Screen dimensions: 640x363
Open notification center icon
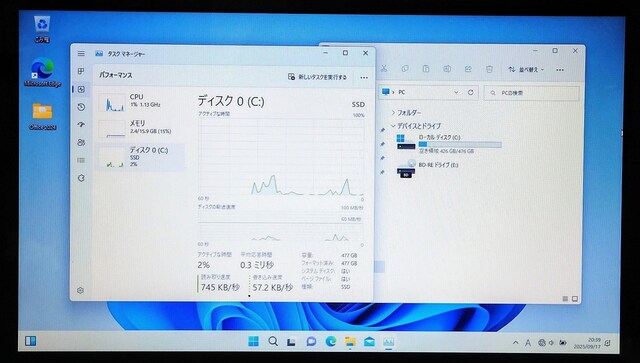(608, 343)
